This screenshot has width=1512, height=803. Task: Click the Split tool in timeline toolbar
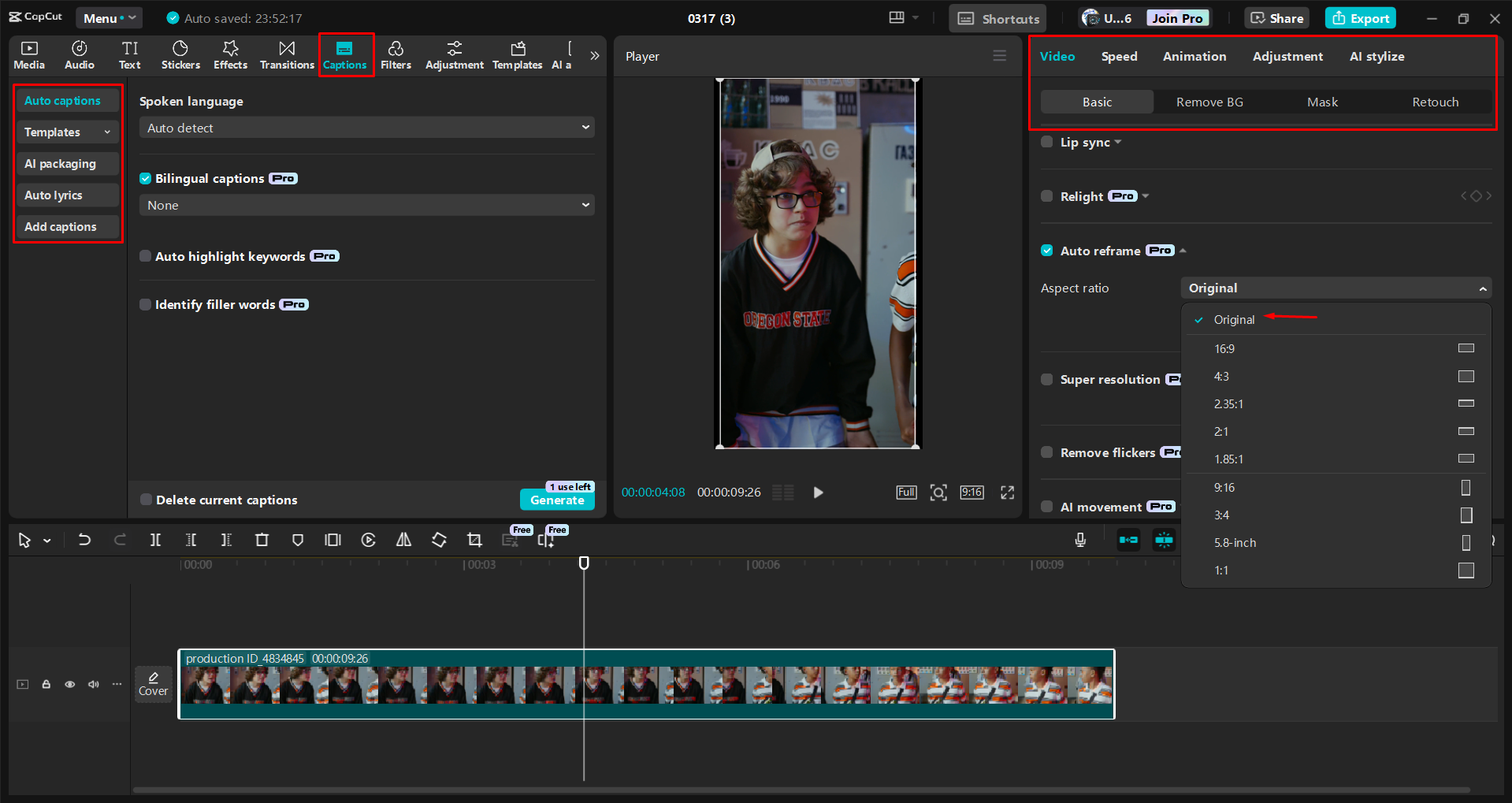click(x=155, y=540)
